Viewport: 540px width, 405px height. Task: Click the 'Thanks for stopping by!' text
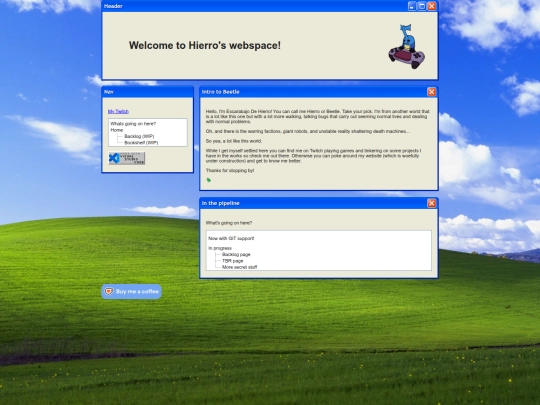230,170
